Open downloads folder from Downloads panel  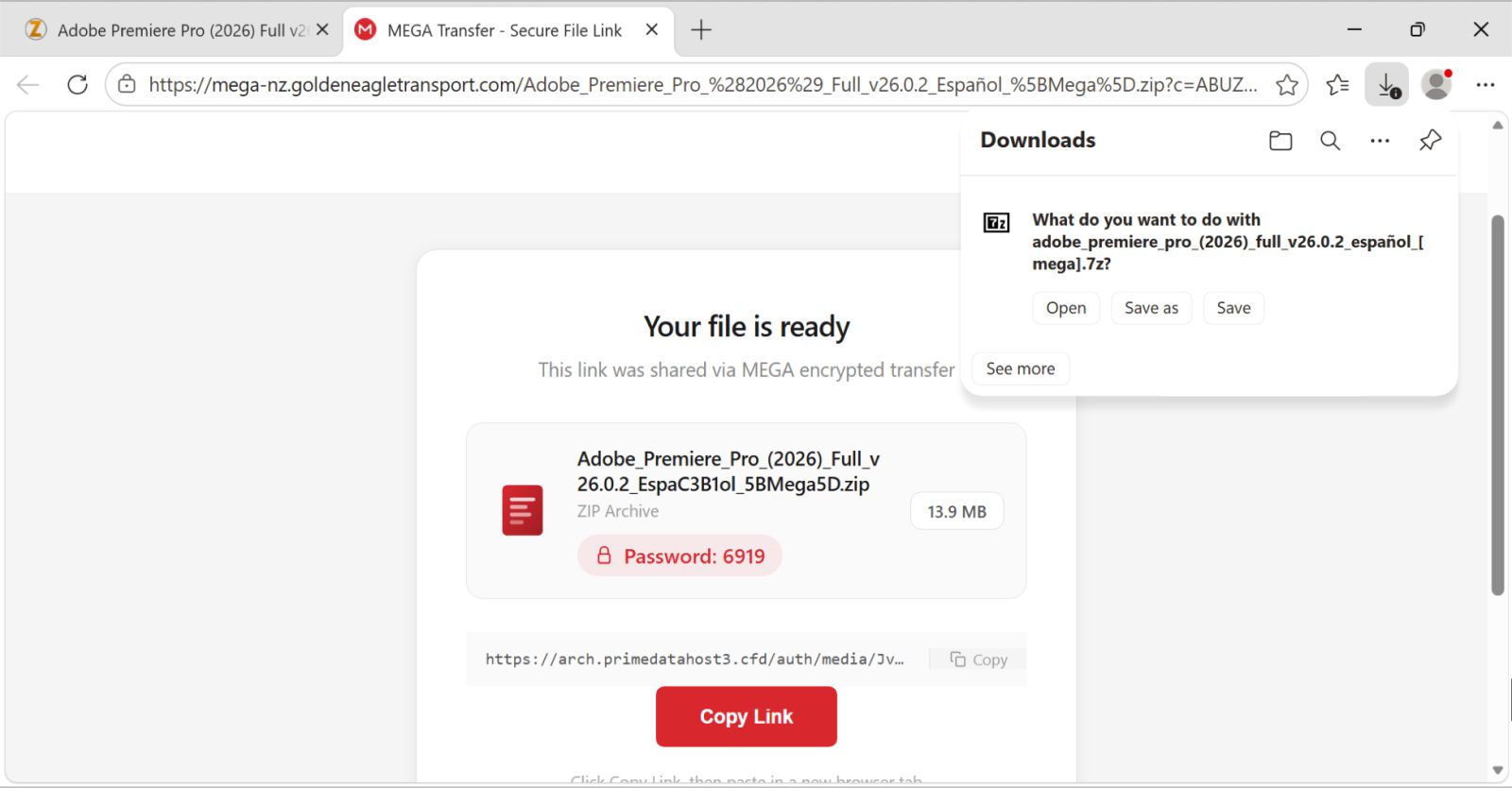[1280, 141]
